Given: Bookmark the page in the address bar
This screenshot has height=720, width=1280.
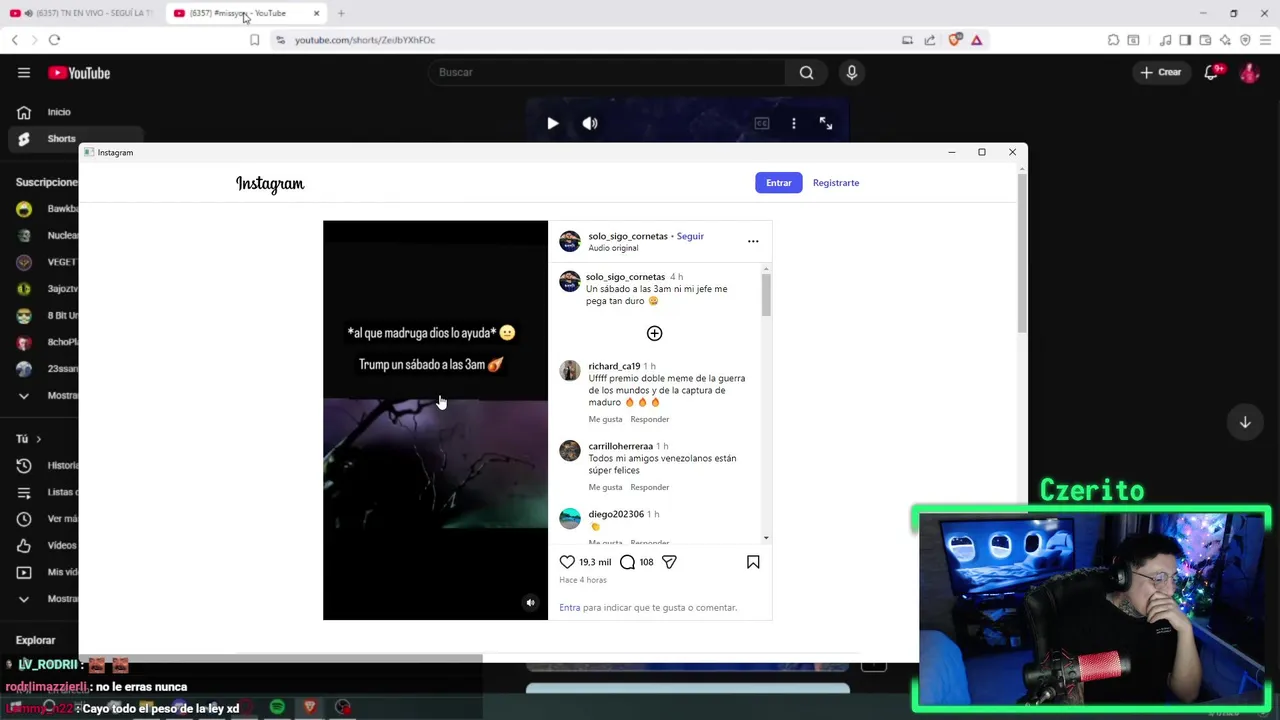Looking at the screenshot, I should click(x=254, y=40).
